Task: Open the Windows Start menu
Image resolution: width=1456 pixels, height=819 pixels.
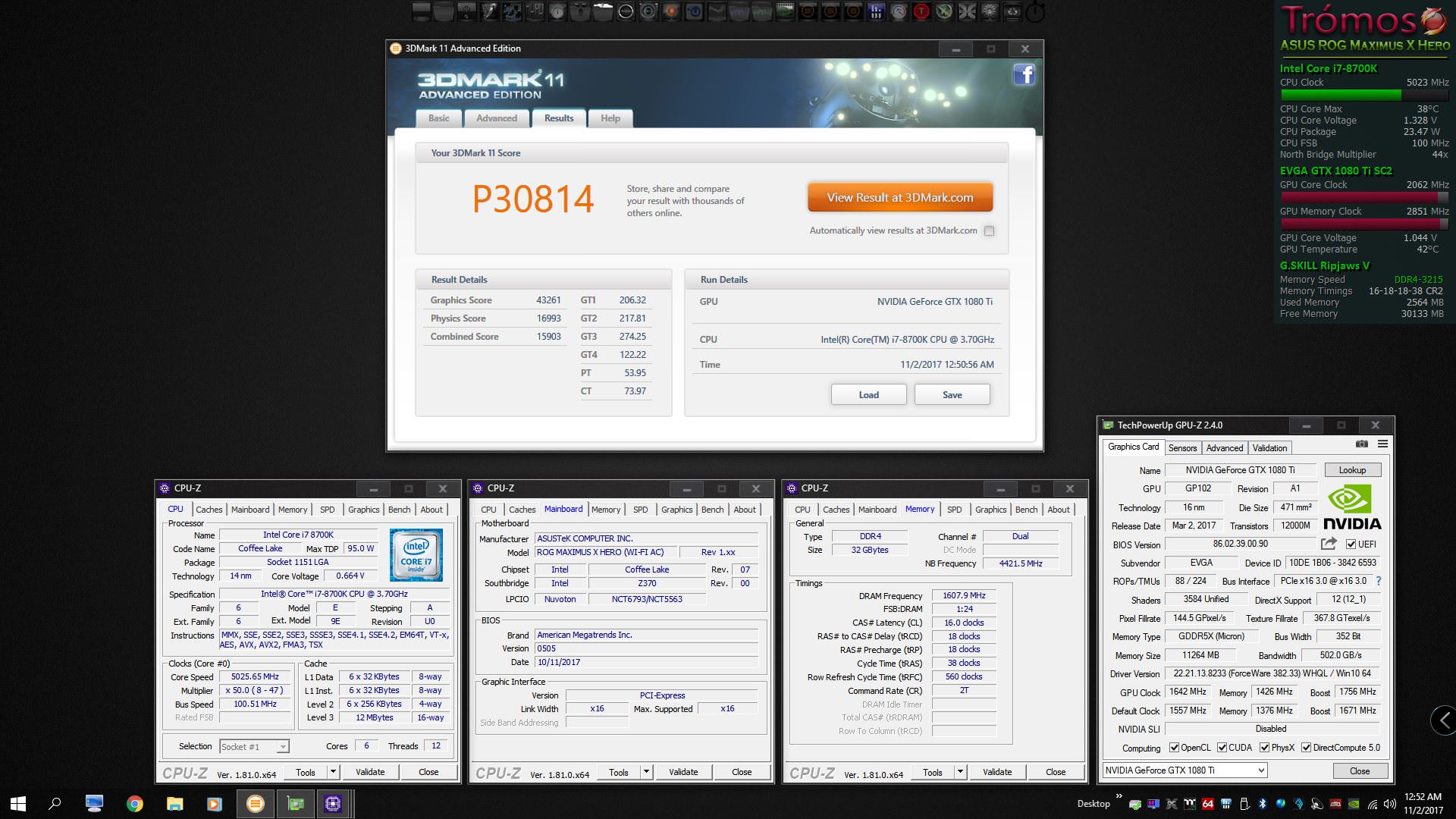Action: pos(18,804)
